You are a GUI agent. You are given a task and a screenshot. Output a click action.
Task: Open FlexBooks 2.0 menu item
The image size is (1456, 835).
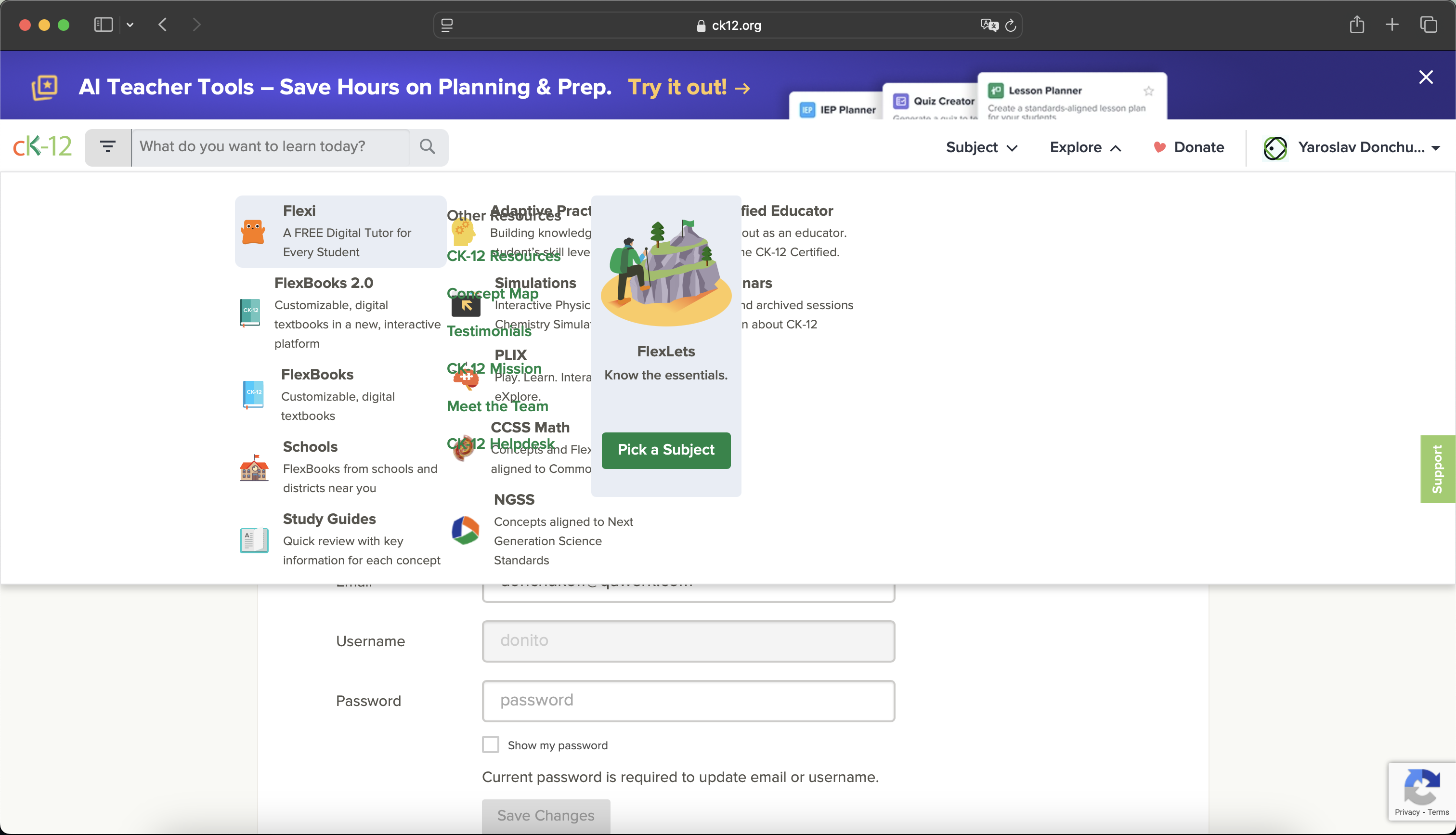pyautogui.click(x=340, y=313)
